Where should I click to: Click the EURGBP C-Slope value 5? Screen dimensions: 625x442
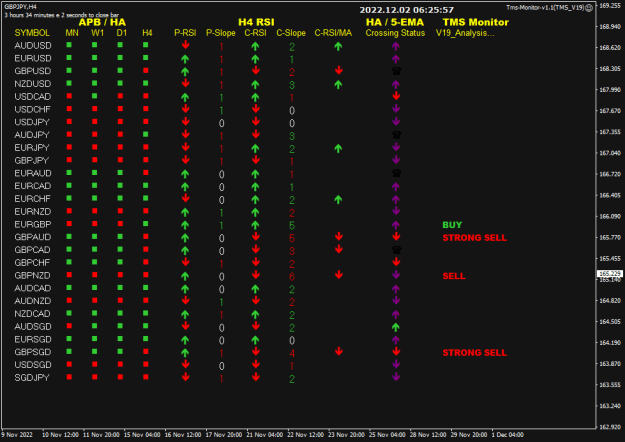(292, 225)
